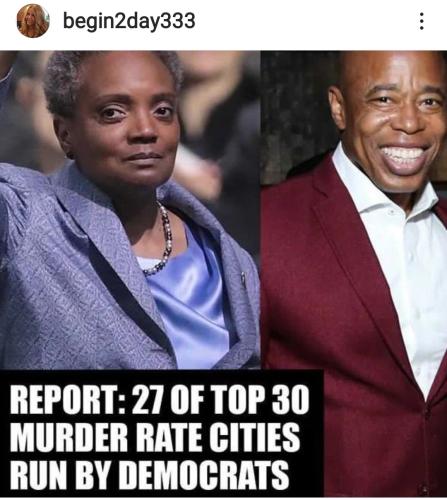The image size is (447, 500).
Task: Click the lapel pin on the lavender jacket
Action: click(x=244, y=279)
